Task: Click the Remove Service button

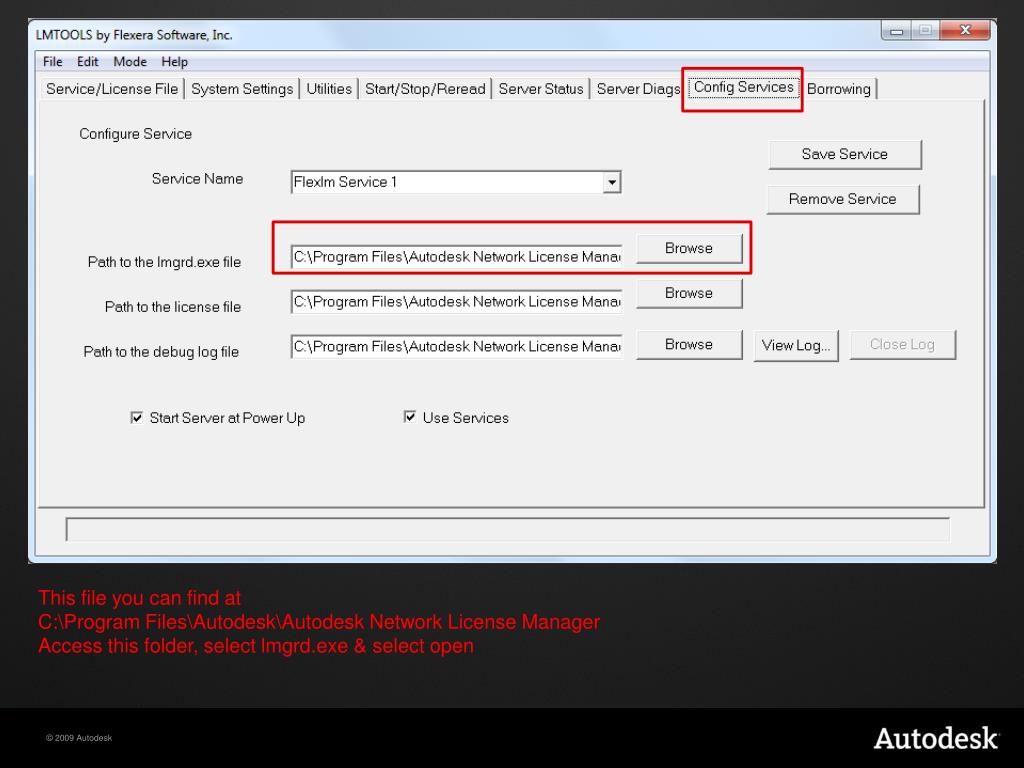Action: (x=842, y=199)
